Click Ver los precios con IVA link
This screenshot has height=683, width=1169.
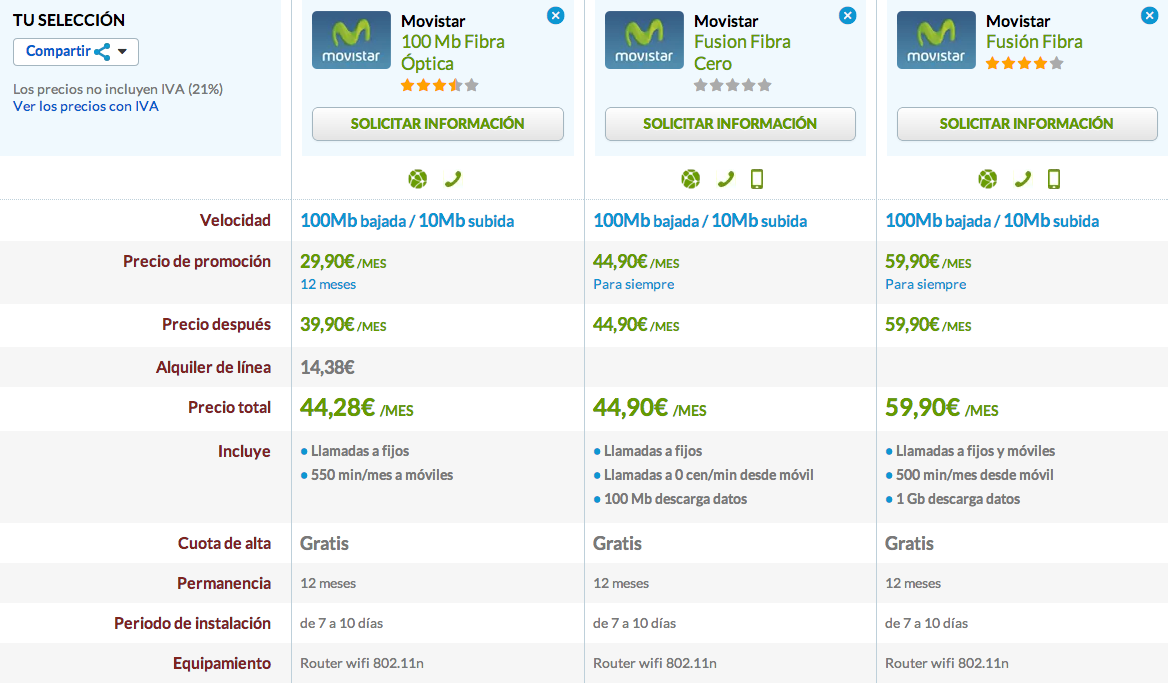pyautogui.click(x=86, y=106)
